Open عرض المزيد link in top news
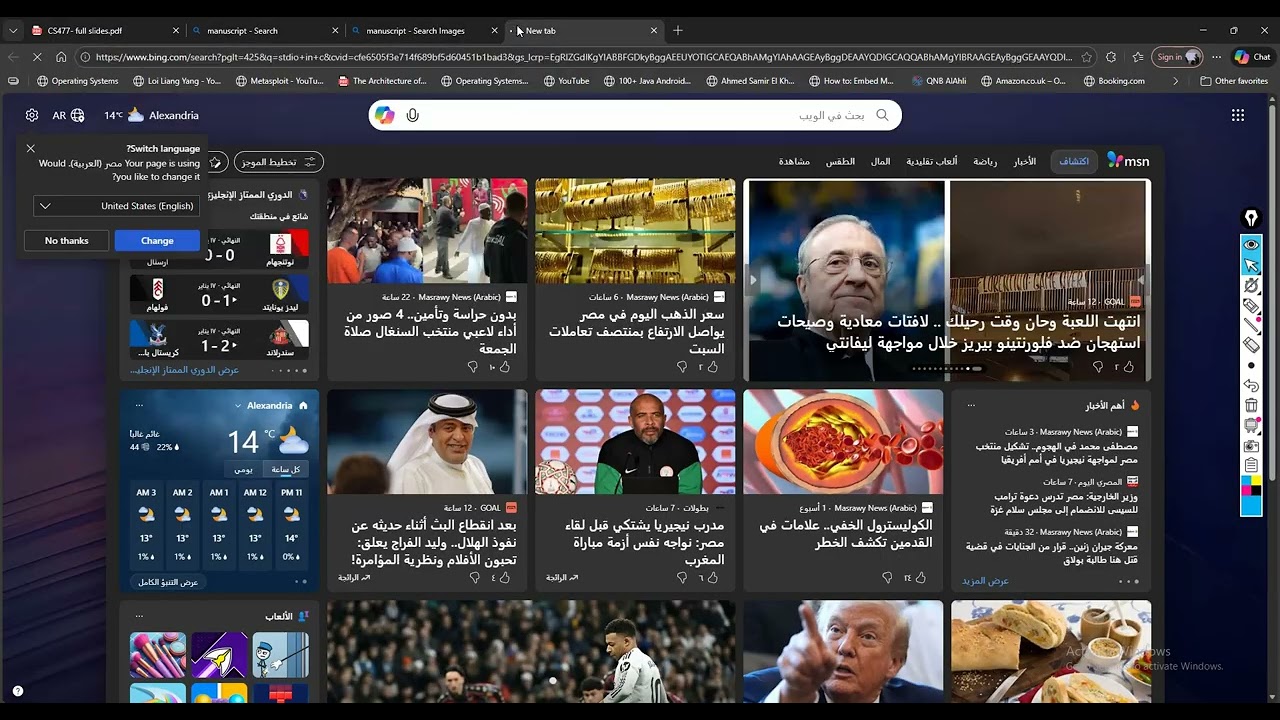 point(985,581)
